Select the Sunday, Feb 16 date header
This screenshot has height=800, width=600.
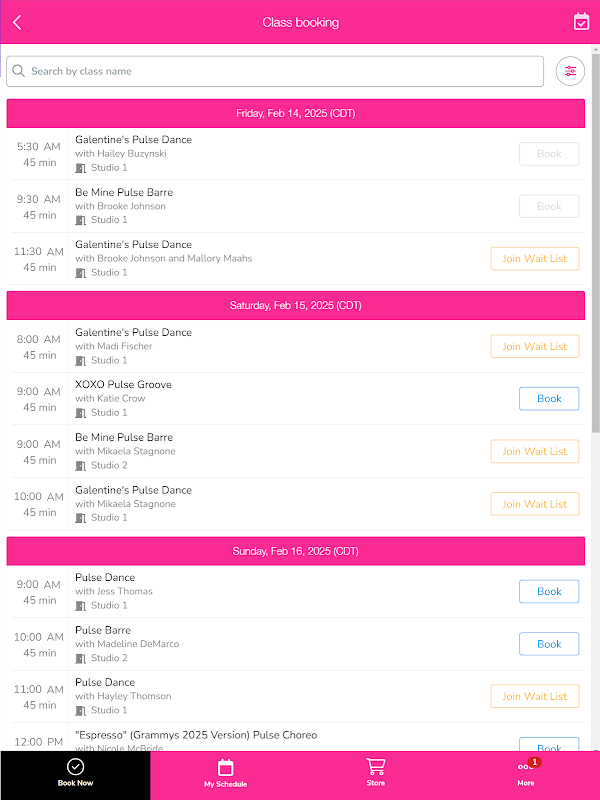coord(295,551)
